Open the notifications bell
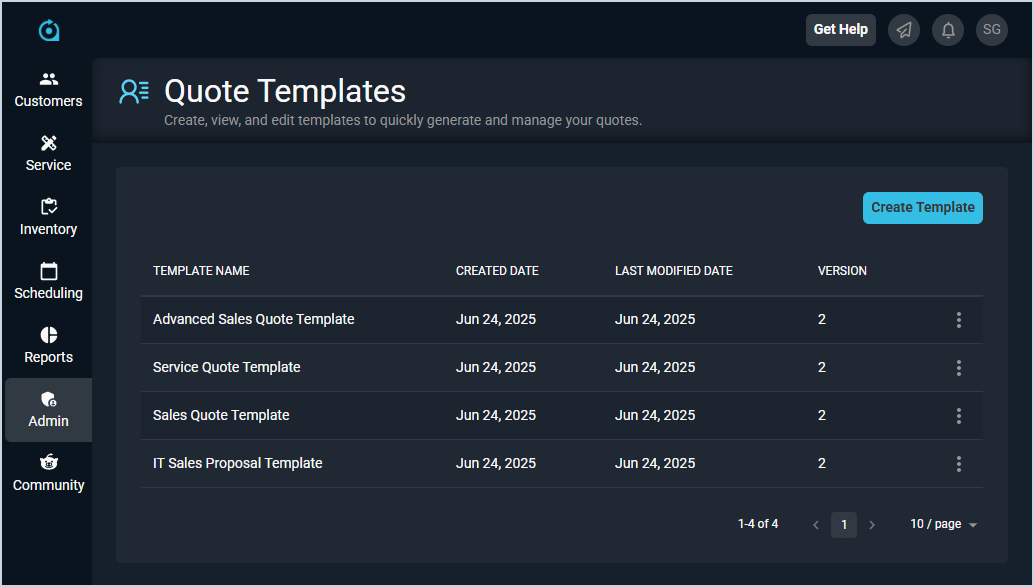The width and height of the screenshot is (1034, 587). tap(948, 30)
